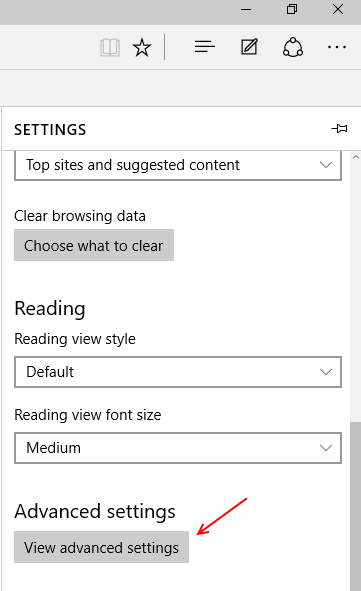
Task: Click the empty gray window title bar
Action: (x=113, y=12)
